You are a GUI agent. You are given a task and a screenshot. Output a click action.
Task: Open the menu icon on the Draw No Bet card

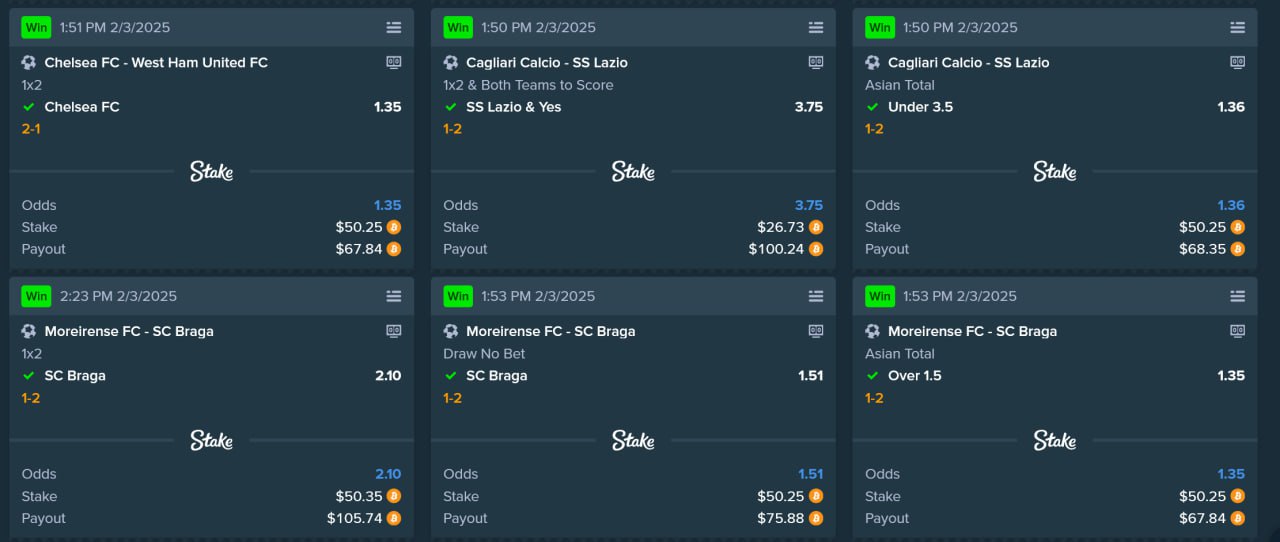pyautogui.click(x=816, y=297)
